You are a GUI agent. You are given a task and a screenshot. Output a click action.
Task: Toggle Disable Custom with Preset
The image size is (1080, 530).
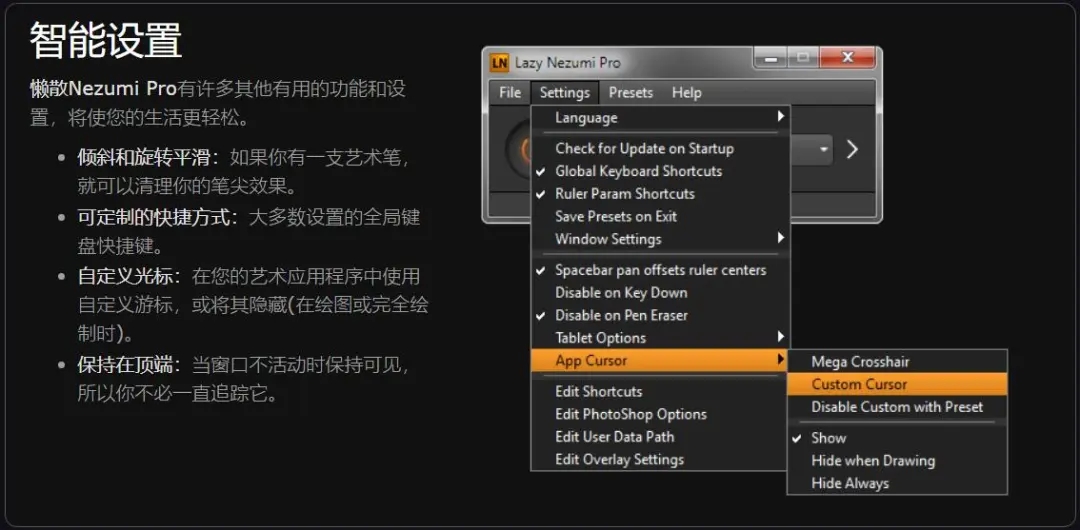897,407
